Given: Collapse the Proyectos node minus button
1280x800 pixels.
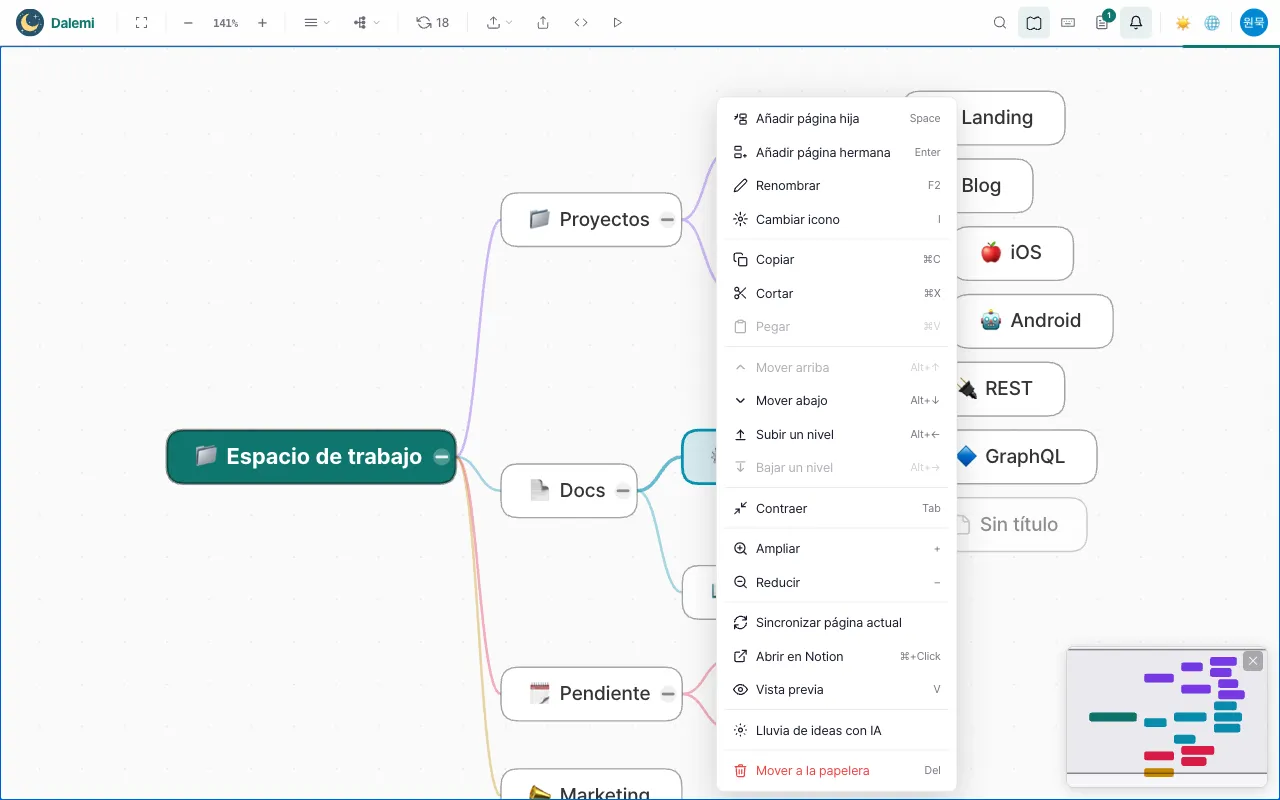Looking at the screenshot, I should click(x=667, y=220).
